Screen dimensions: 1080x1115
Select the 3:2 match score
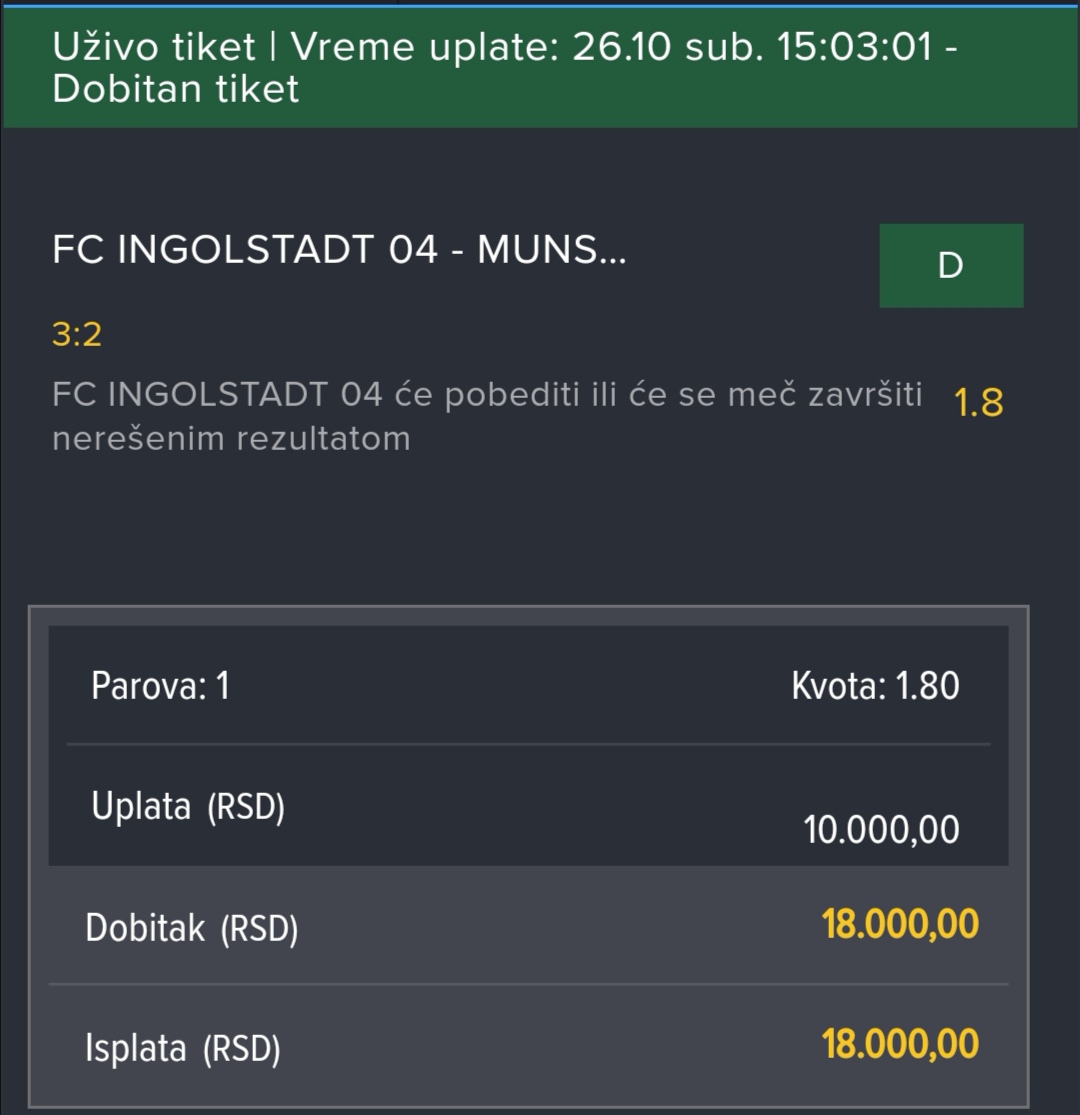[x=77, y=334]
